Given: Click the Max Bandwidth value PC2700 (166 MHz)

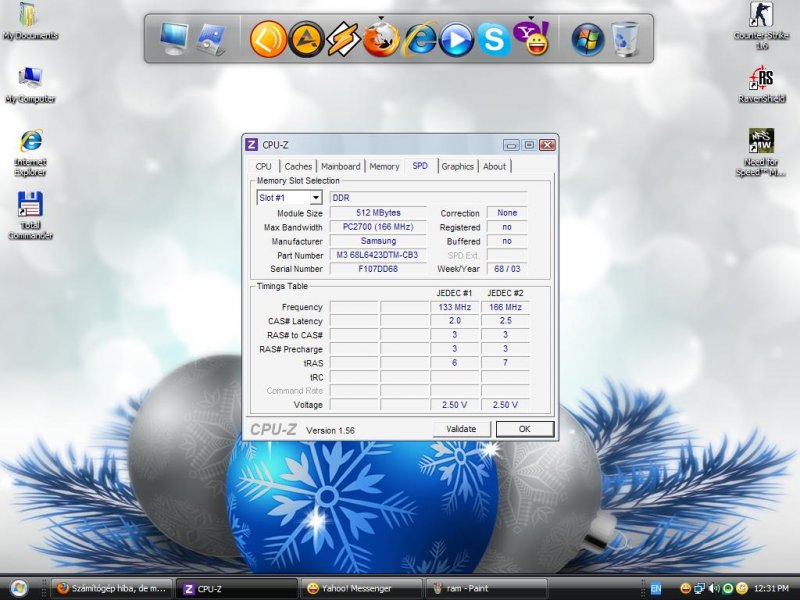Looking at the screenshot, I should [x=378, y=227].
